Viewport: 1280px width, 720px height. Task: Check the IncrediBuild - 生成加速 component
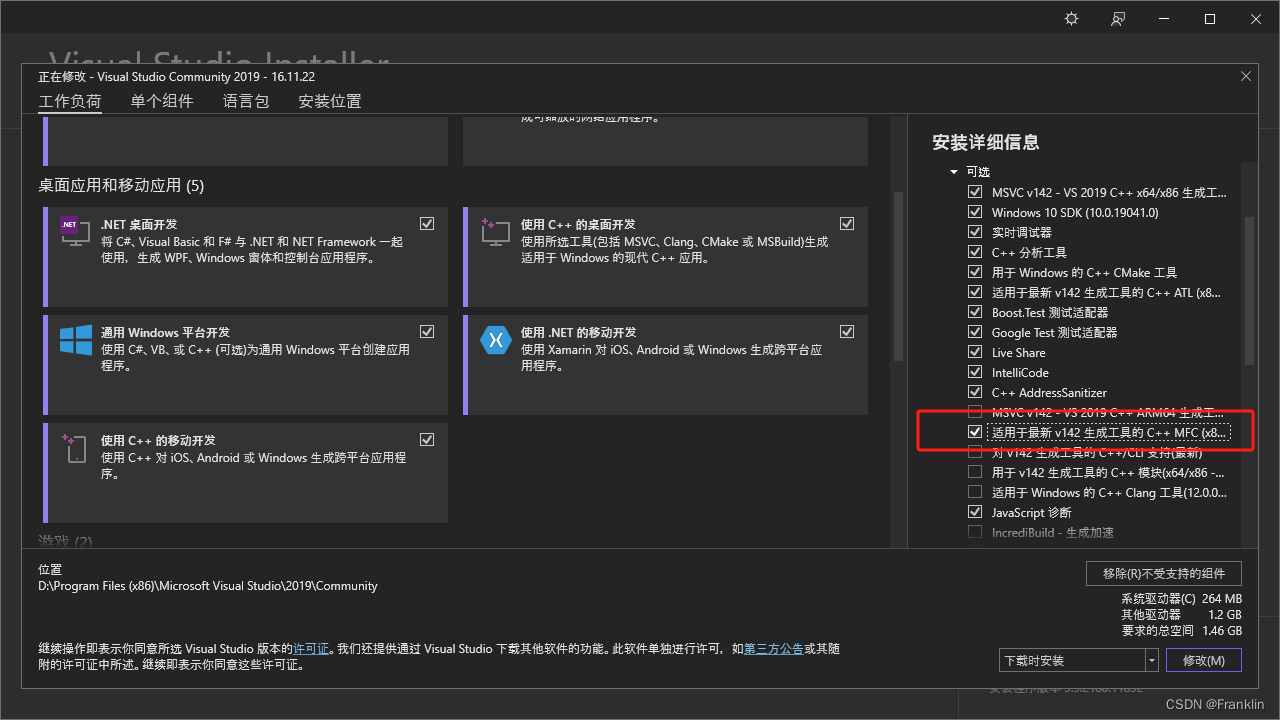tap(975, 532)
